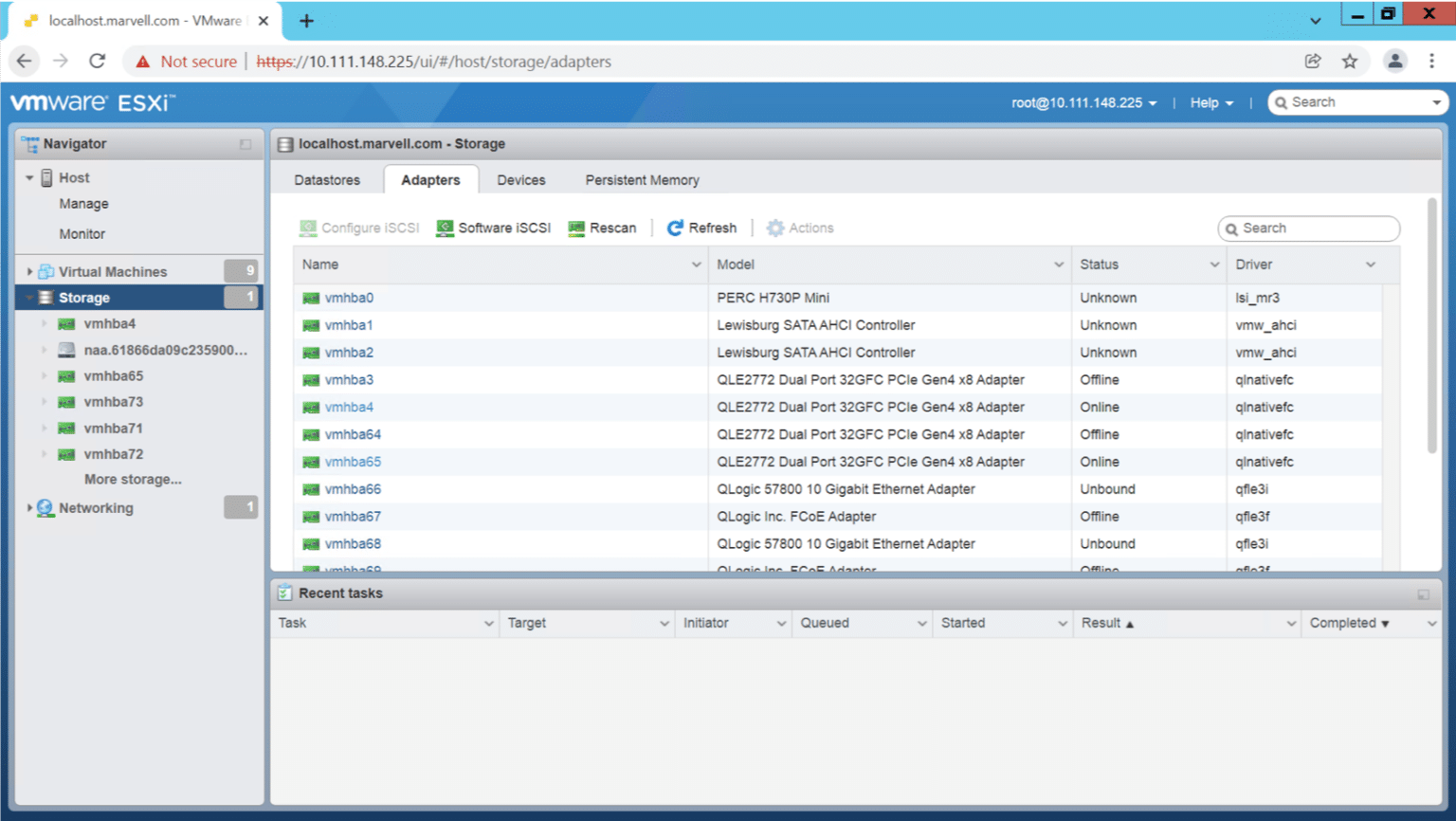The image size is (1456, 821).
Task: Switch to the Devices tab
Action: point(521,180)
